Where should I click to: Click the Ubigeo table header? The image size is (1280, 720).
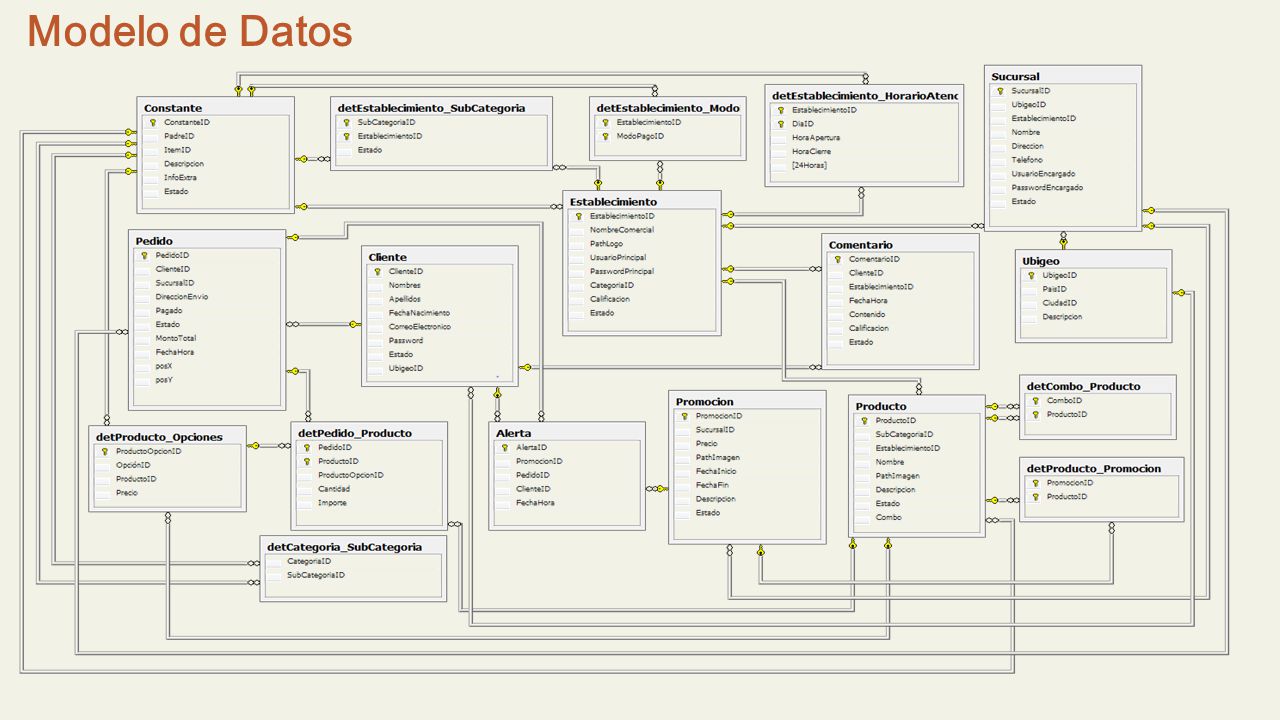pos(1040,261)
